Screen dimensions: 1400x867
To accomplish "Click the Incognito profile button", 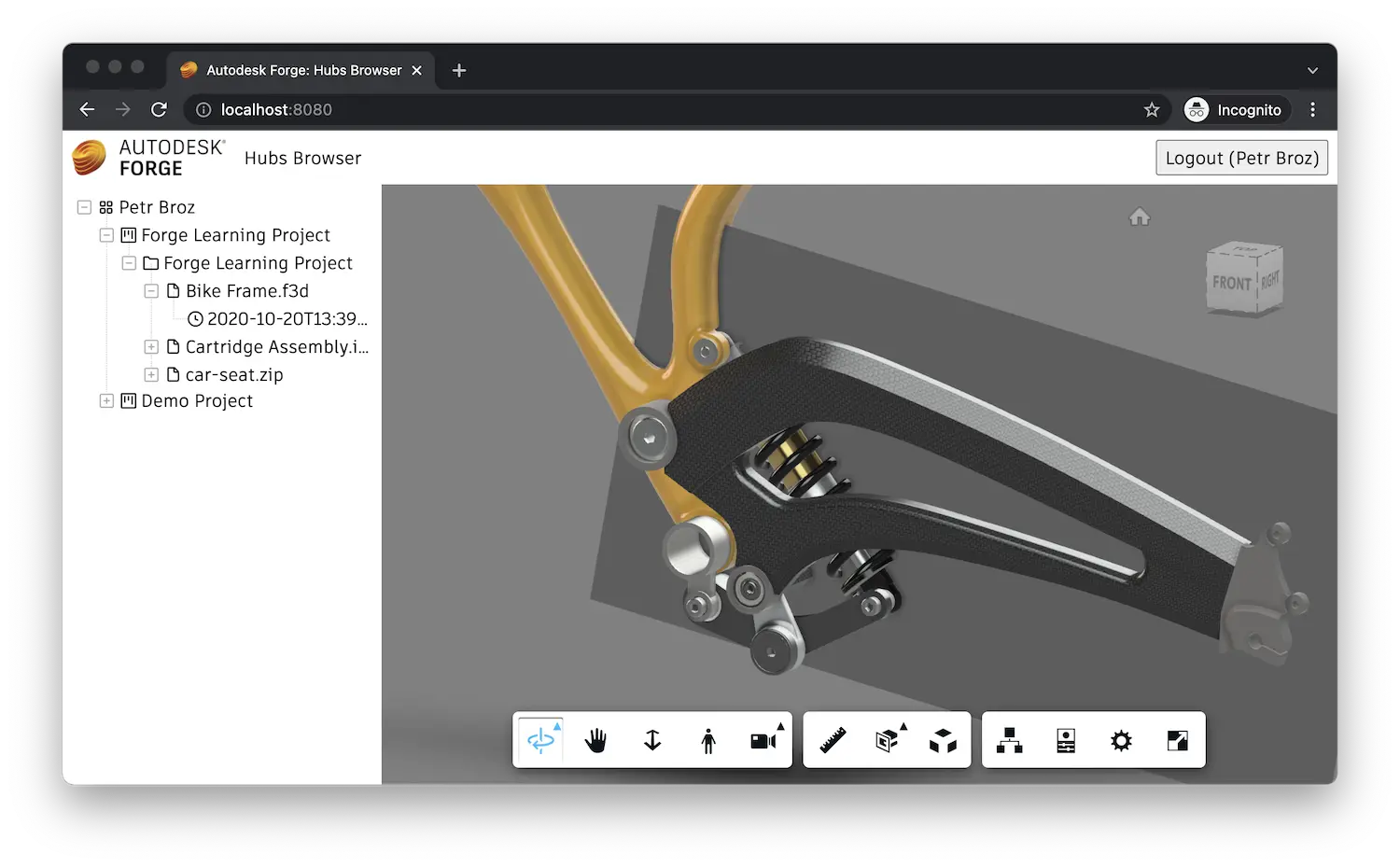I will pyautogui.click(x=1237, y=110).
